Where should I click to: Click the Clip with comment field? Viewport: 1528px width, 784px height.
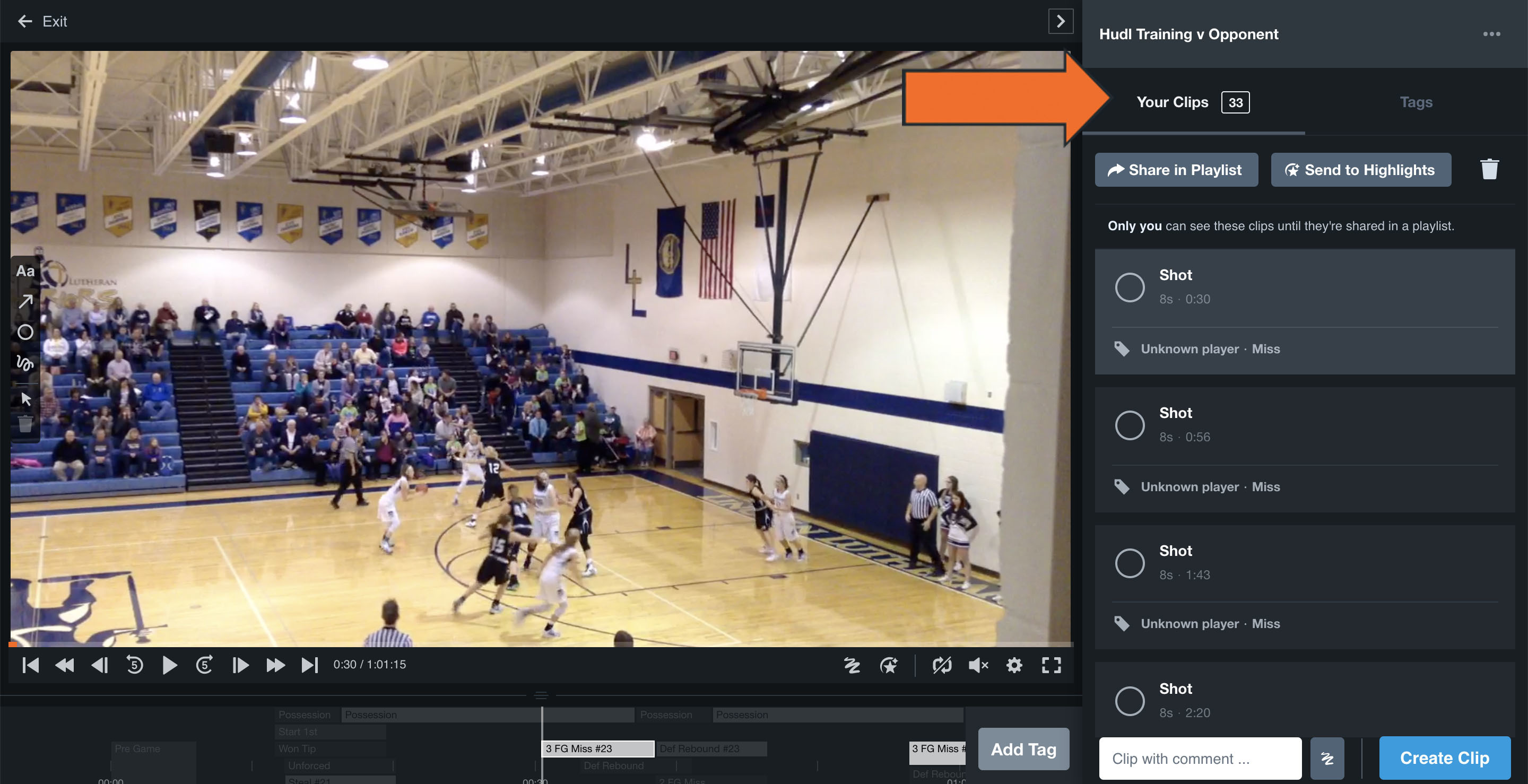1200,758
